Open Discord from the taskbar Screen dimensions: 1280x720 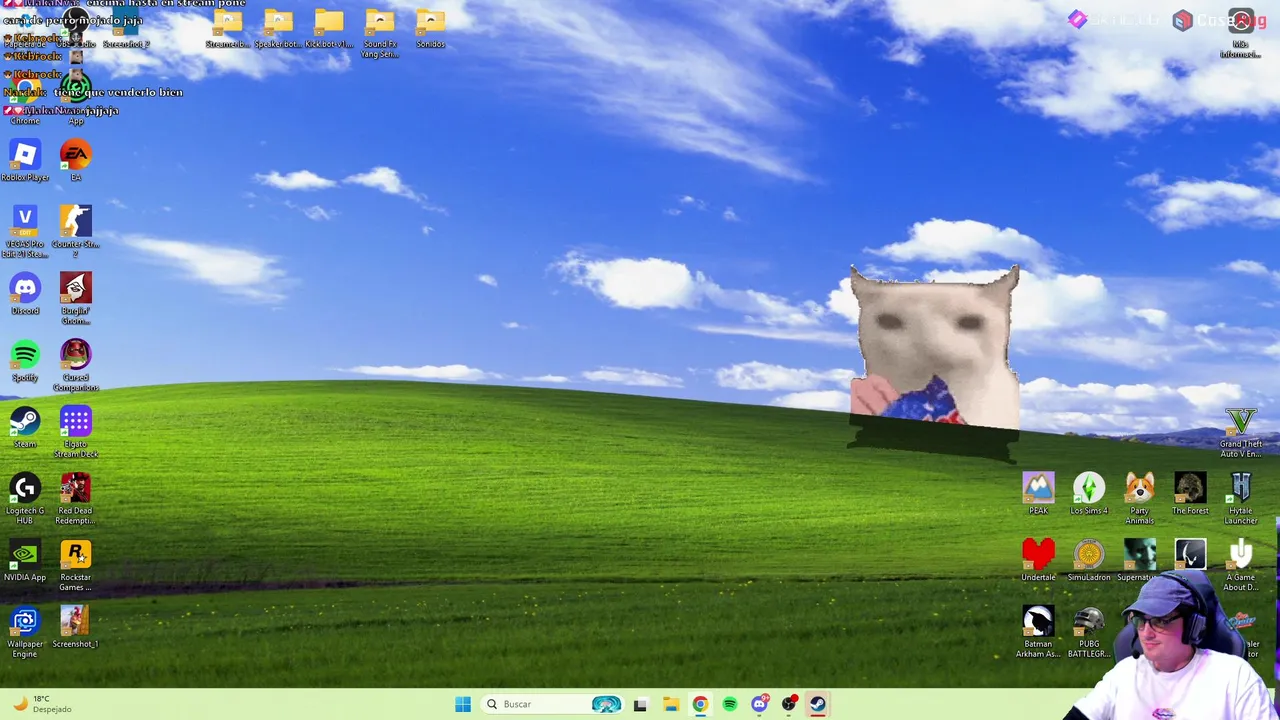tap(759, 704)
